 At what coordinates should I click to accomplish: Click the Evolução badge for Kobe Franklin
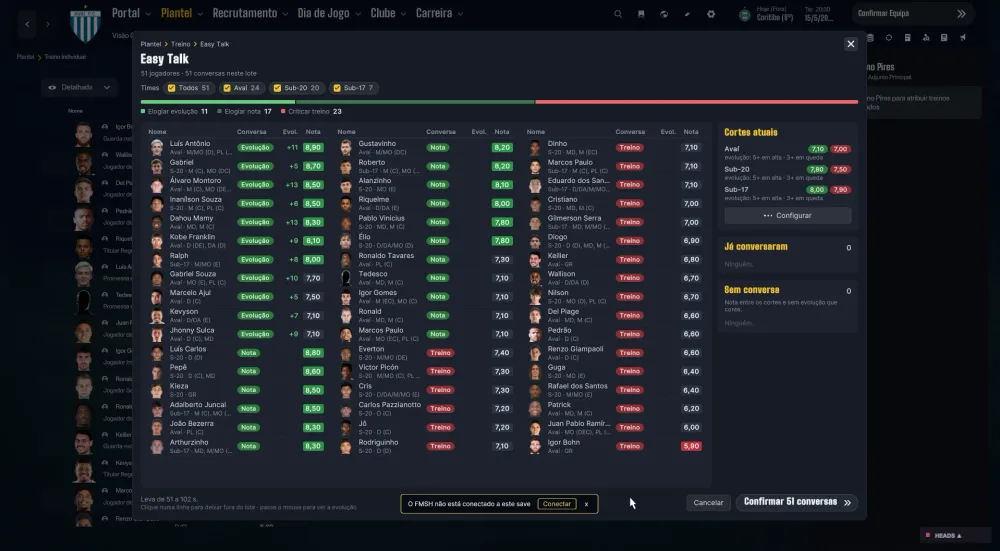(x=255, y=241)
